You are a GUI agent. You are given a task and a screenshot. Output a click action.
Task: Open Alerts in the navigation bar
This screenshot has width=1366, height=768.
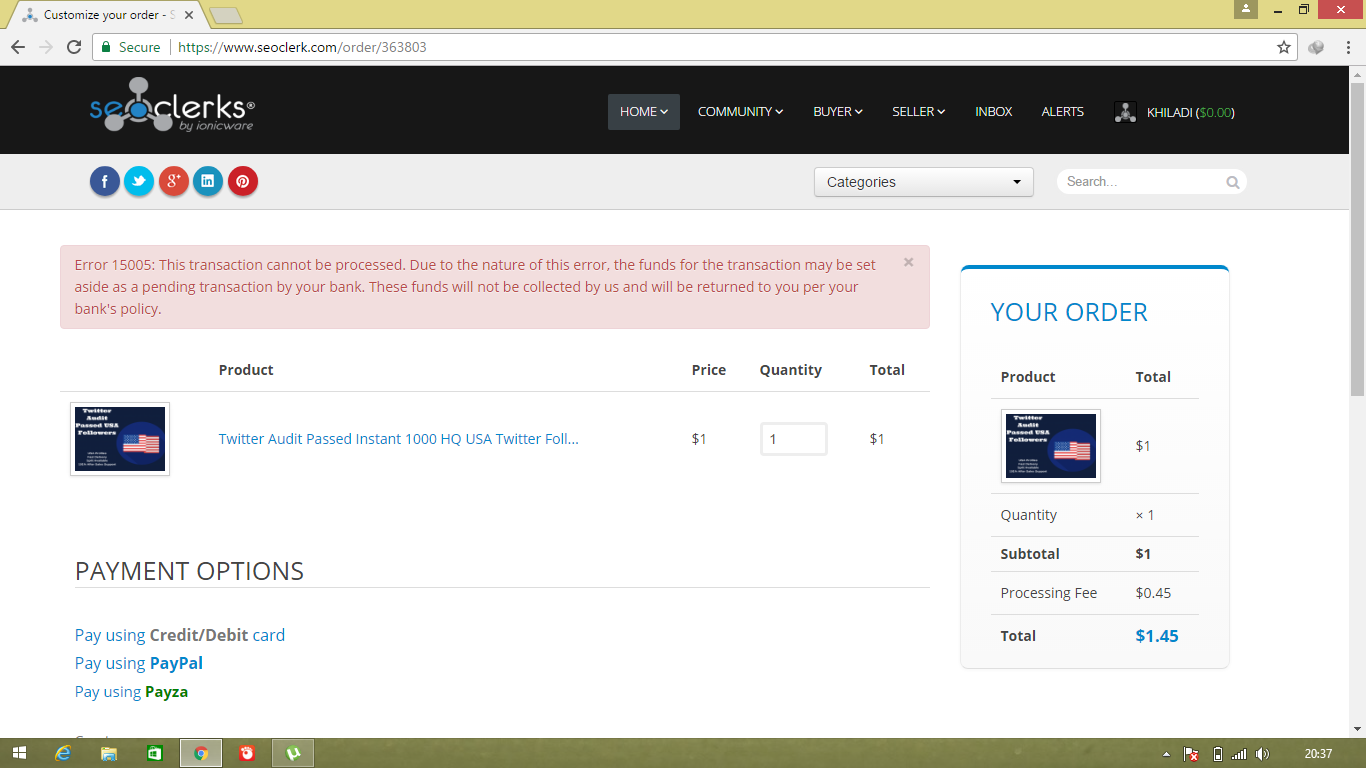(1062, 112)
